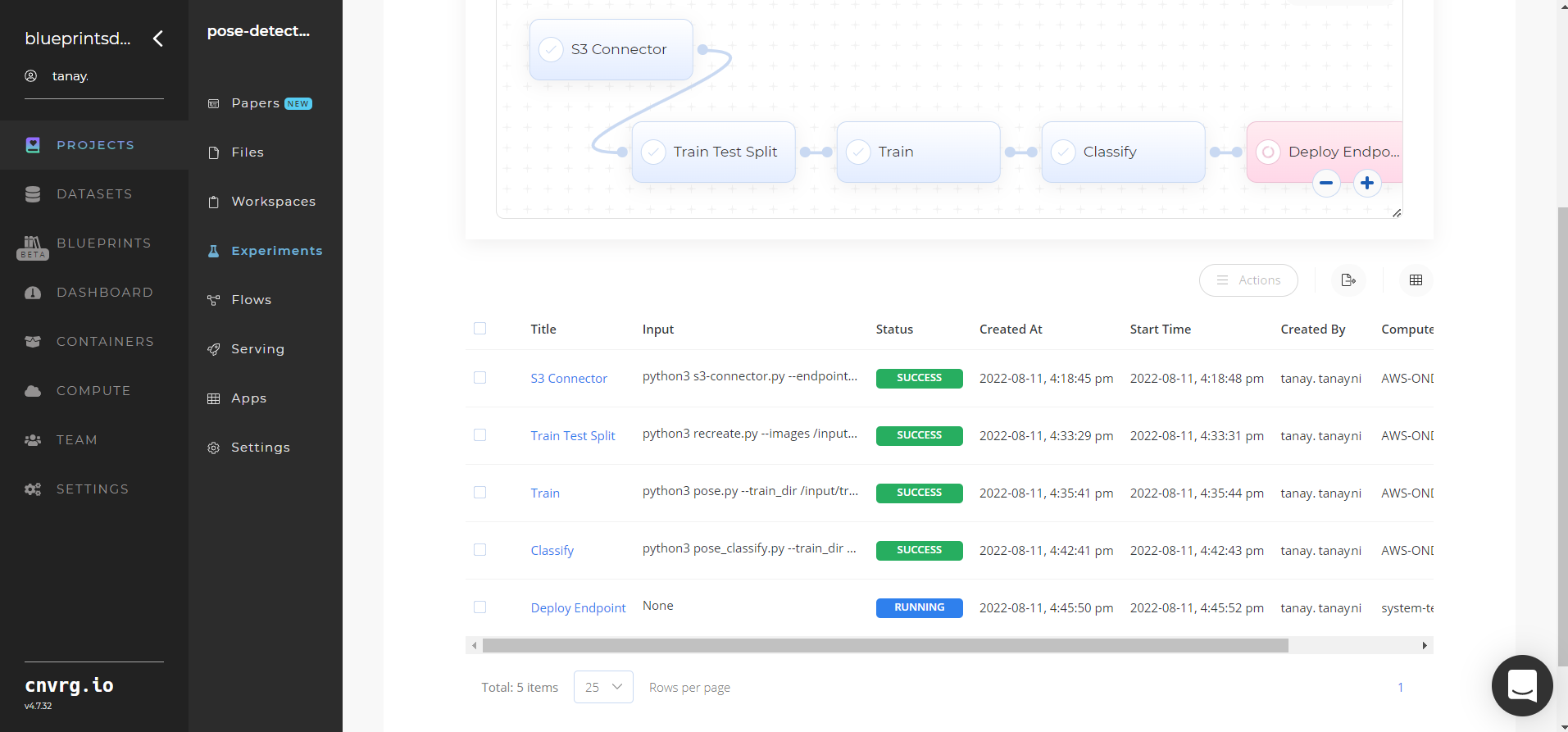Click the project Settings gear icon
This screenshot has width=1568, height=732.
[214, 448]
